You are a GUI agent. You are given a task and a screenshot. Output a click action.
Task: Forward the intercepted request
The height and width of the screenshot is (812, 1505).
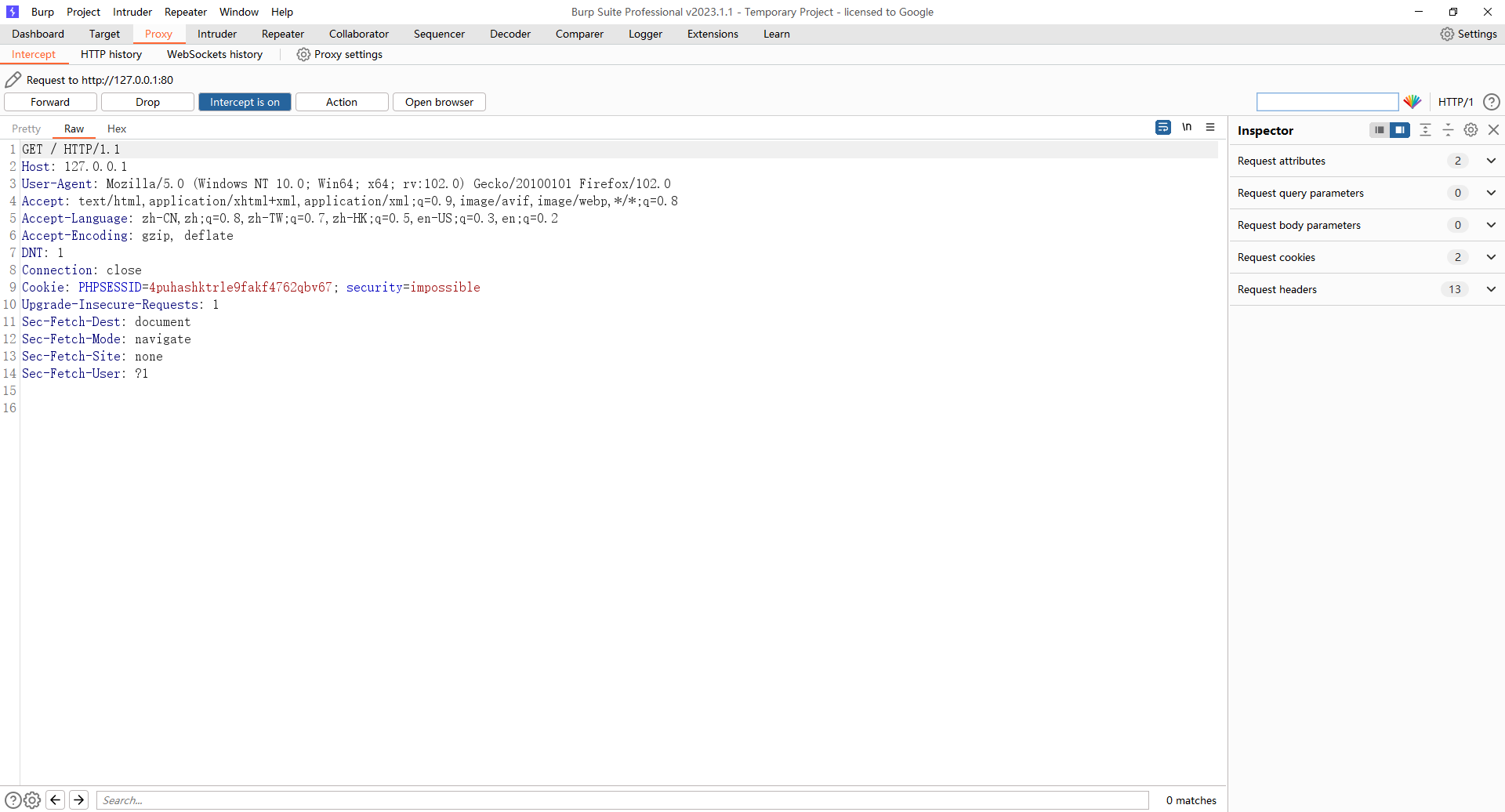click(x=50, y=102)
